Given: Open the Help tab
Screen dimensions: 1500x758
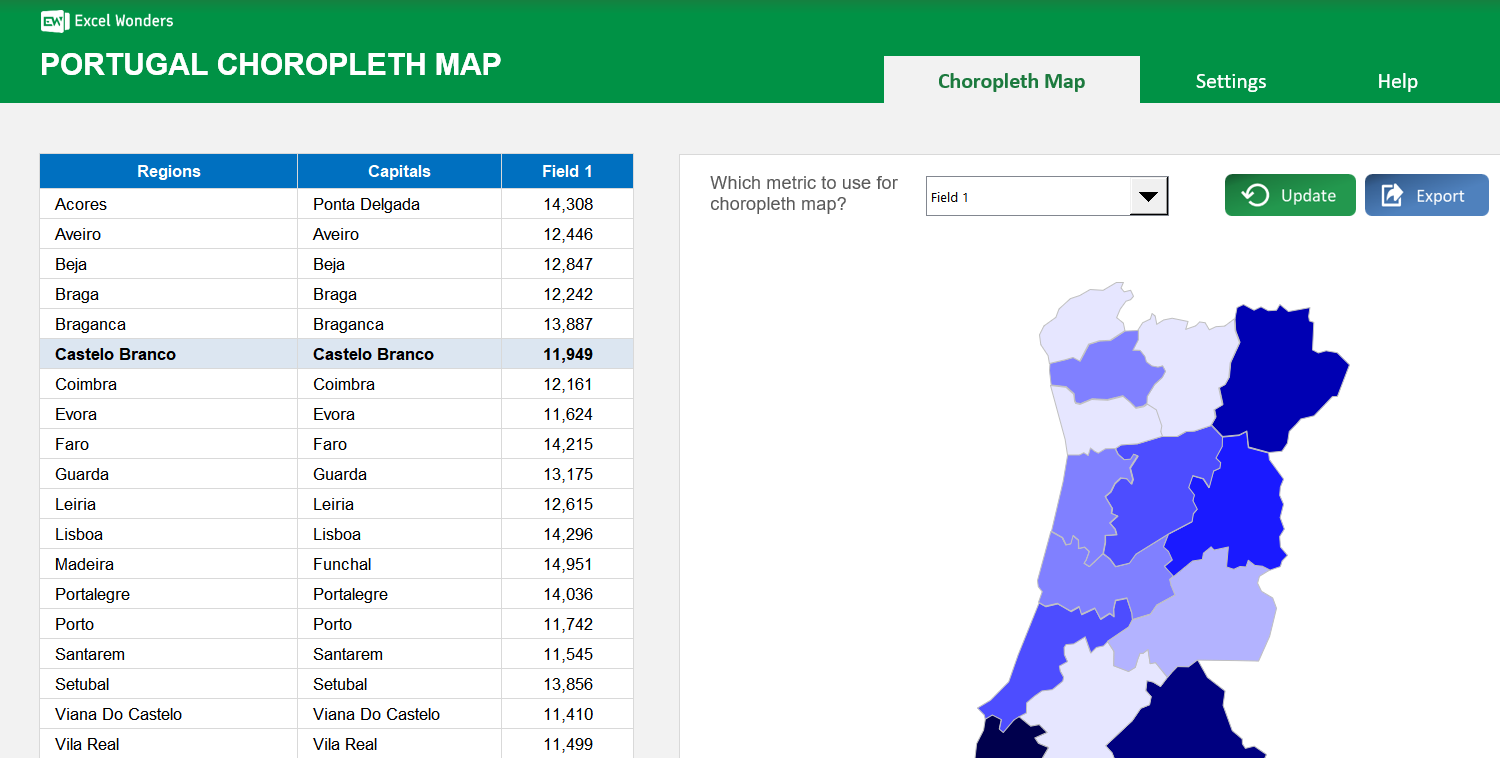Looking at the screenshot, I should click(1397, 81).
